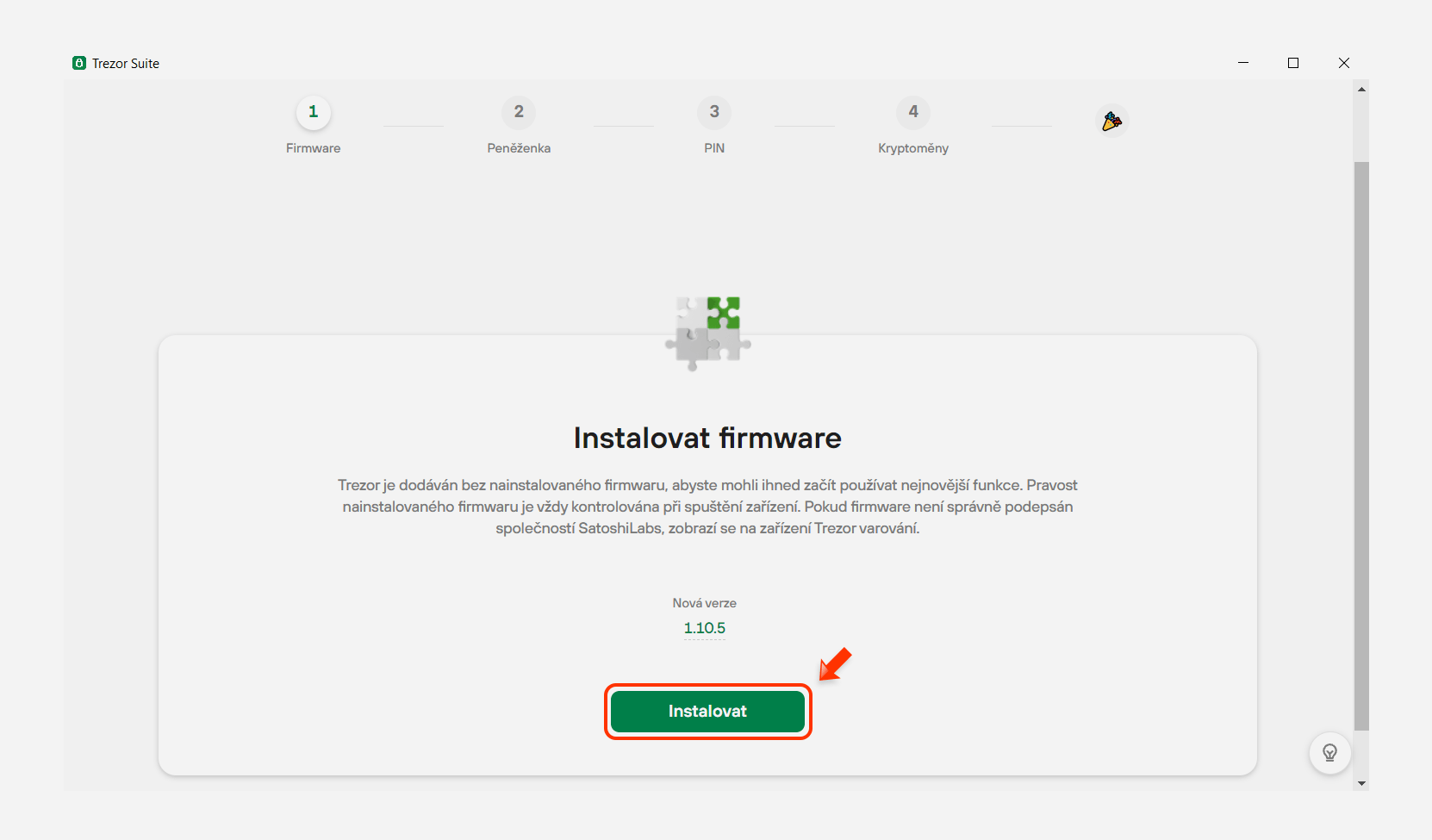Click the party popper final step icon
Viewport: 1432px width, 840px height.
pyautogui.click(x=1112, y=121)
